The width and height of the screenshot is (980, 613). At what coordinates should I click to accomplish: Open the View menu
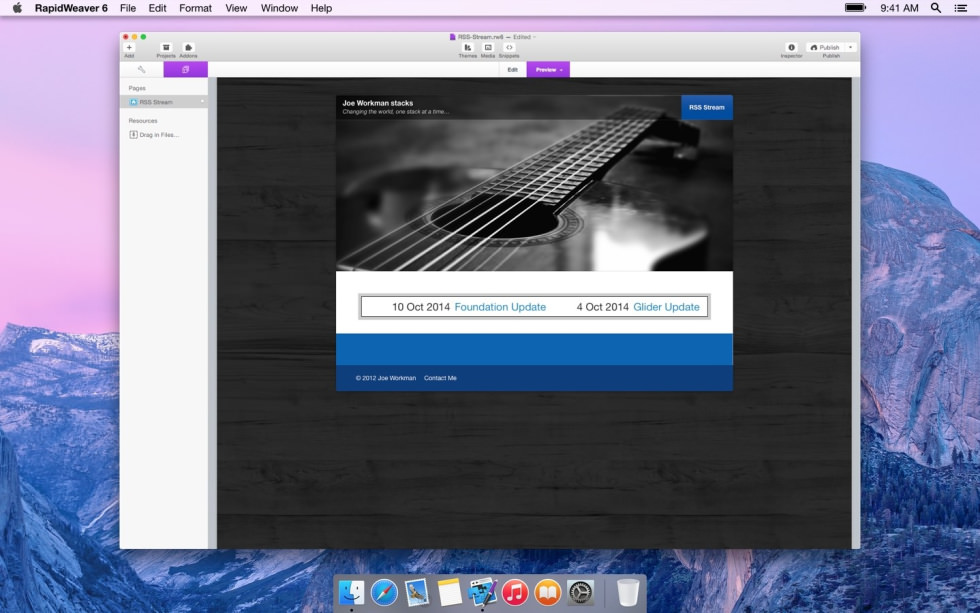[236, 8]
